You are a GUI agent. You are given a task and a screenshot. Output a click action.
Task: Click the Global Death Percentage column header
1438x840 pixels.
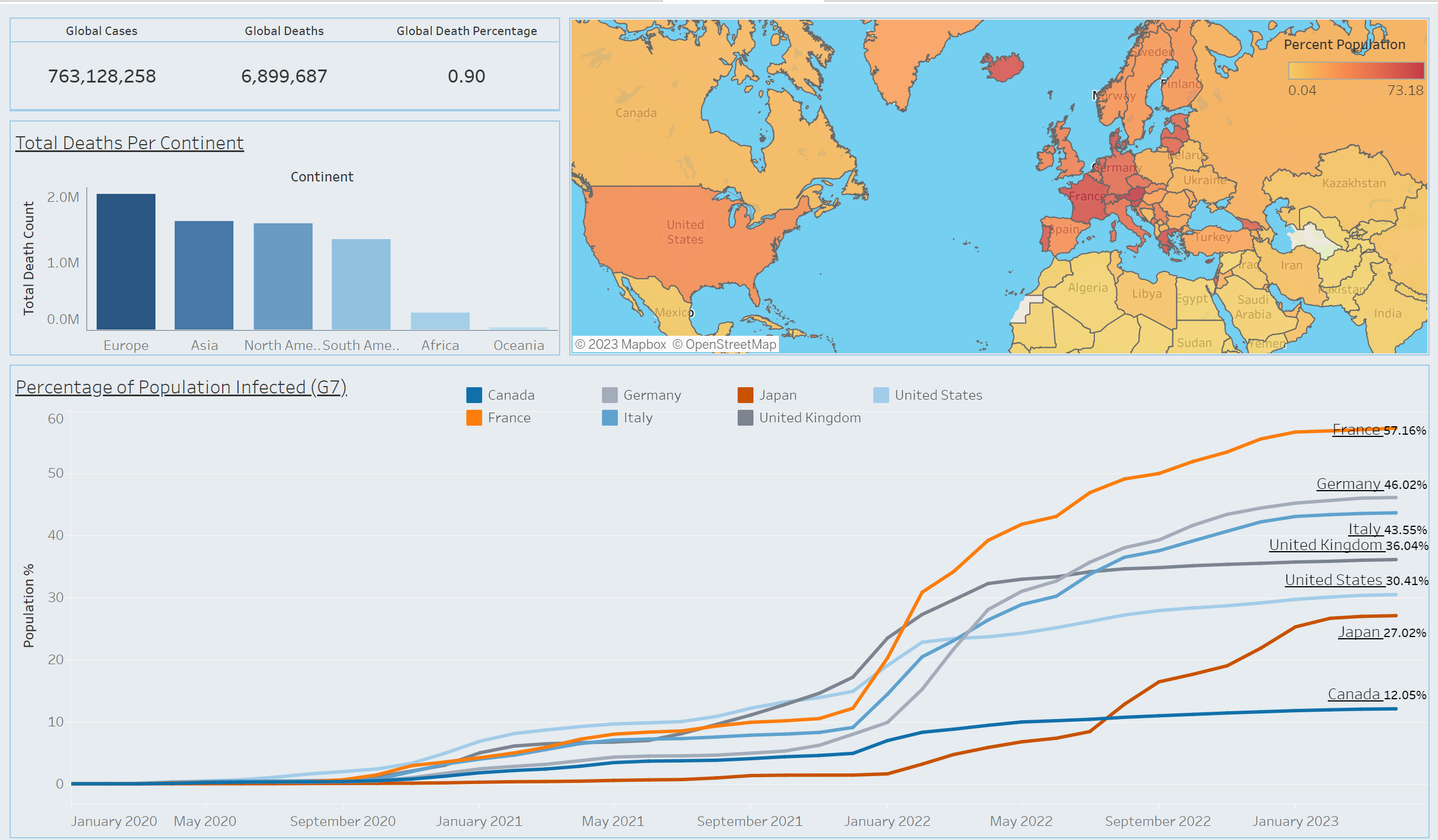pyautogui.click(x=467, y=31)
